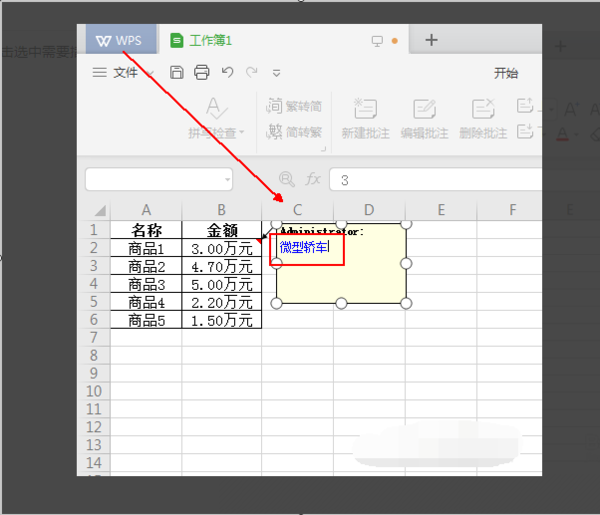Click 删除批注 to delete the comment
Screen dimensions: 600x515
pyautogui.click(x=483, y=118)
